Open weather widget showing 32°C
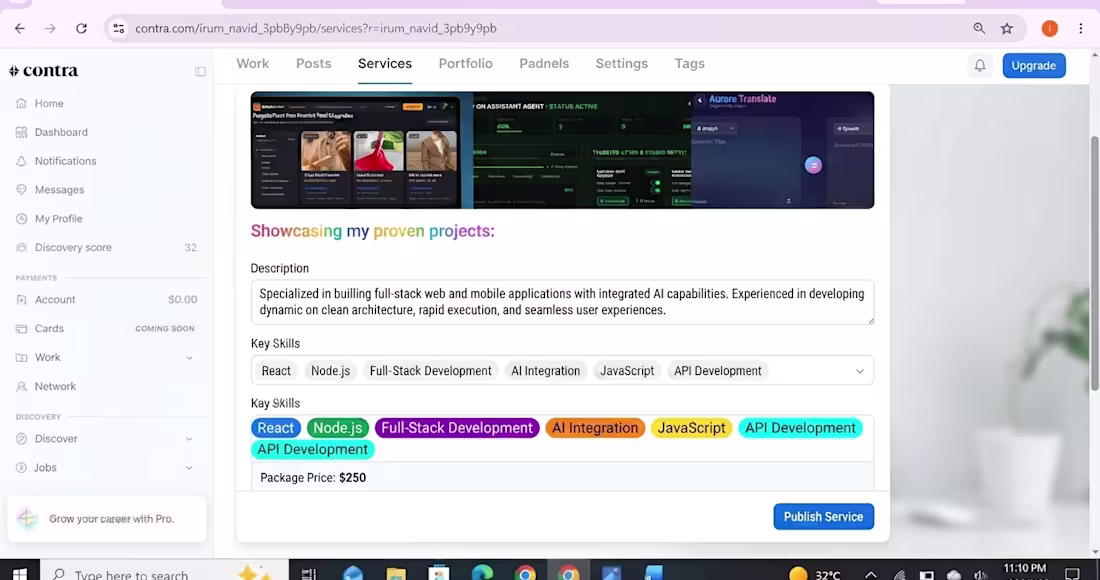Screen dimensions: 1100x580 814,574
